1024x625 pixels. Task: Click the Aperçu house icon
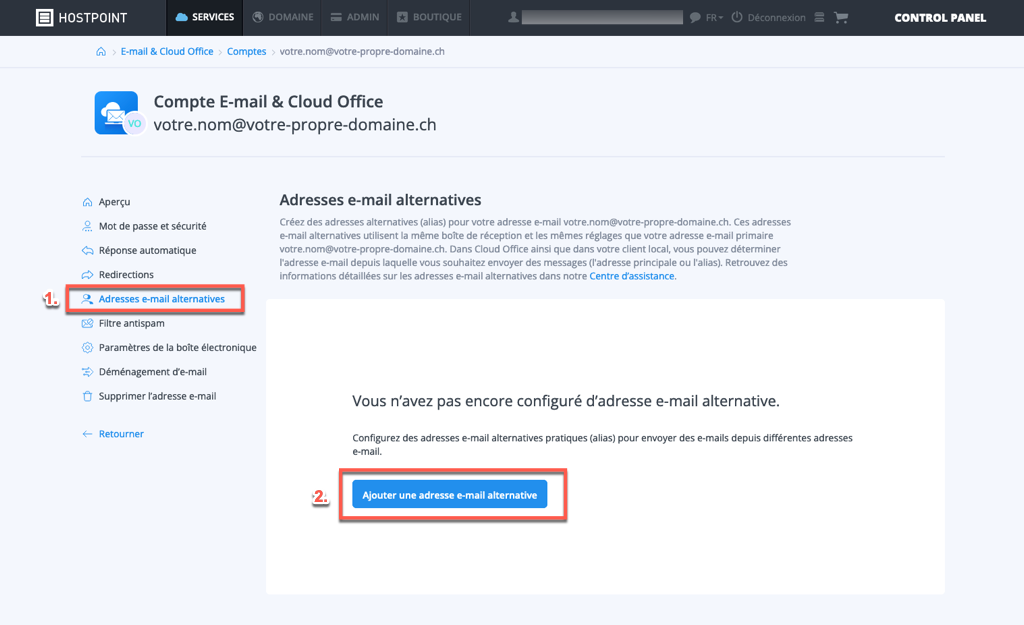click(x=88, y=202)
